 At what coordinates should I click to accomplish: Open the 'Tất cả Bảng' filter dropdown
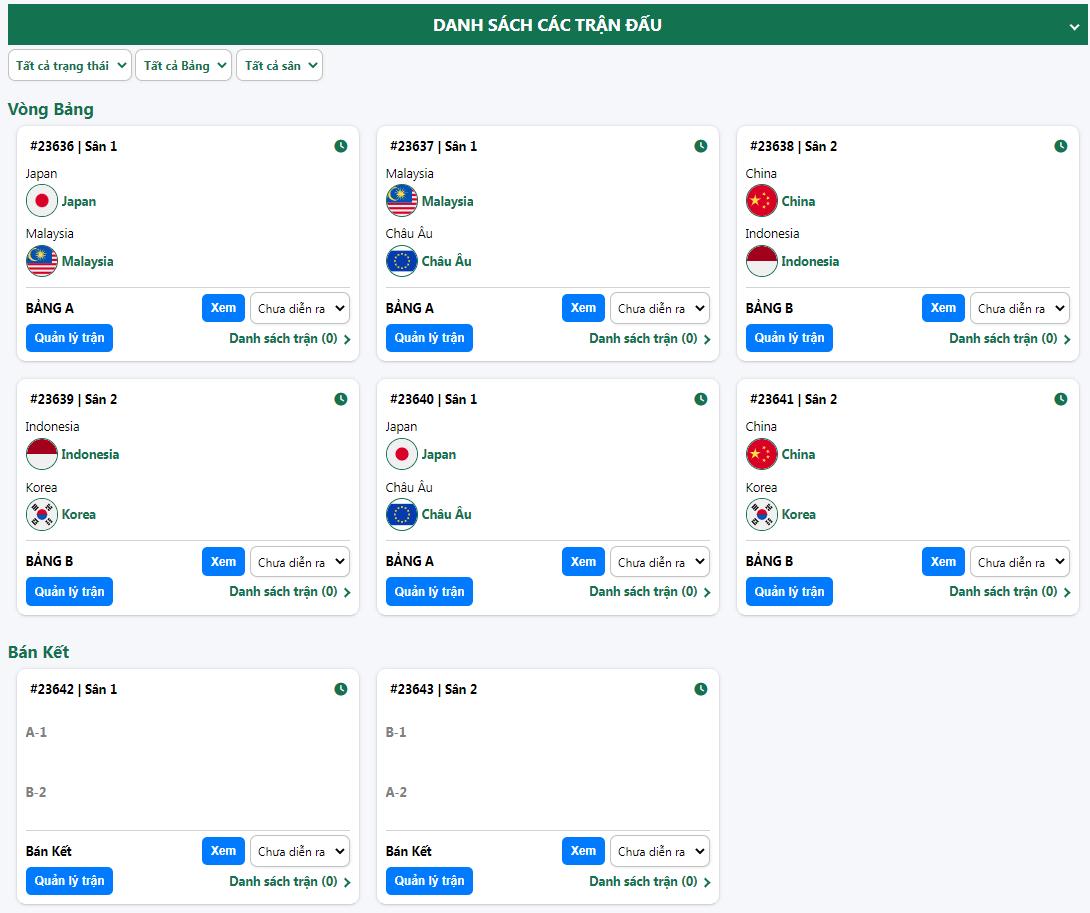click(183, 65)
